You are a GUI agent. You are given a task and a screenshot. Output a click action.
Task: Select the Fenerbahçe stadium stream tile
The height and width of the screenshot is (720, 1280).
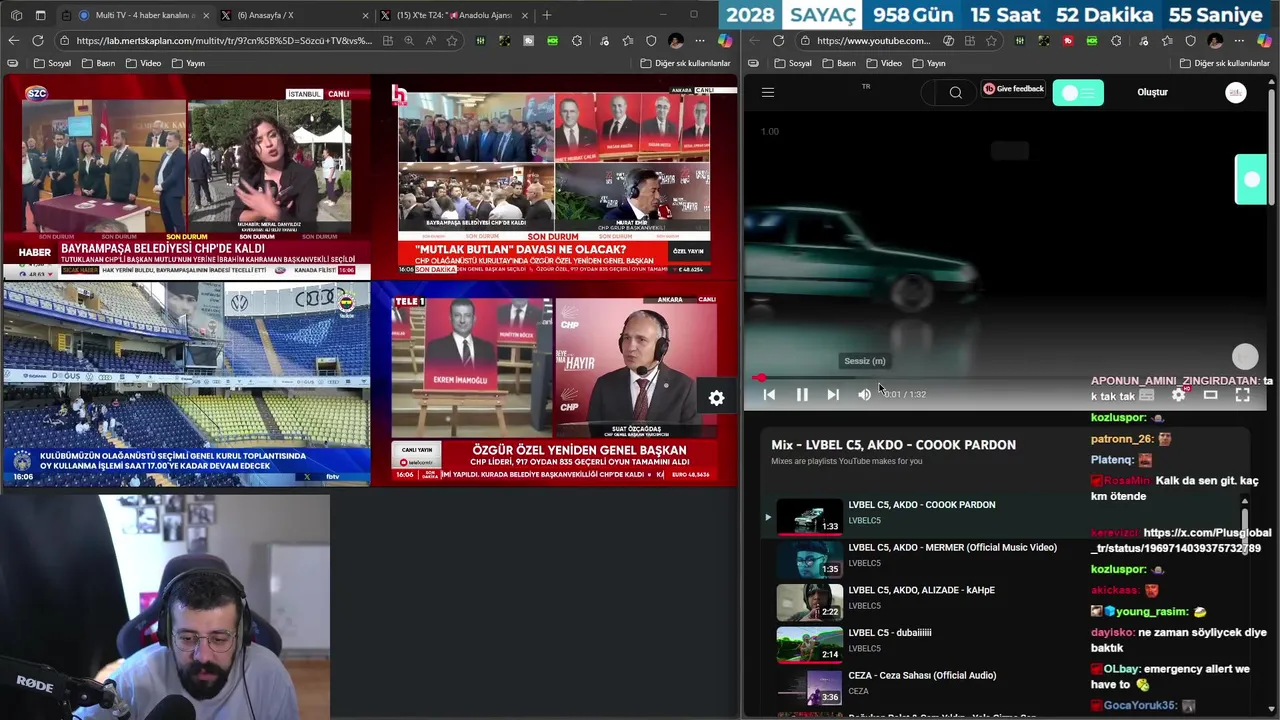coord(186,385)
